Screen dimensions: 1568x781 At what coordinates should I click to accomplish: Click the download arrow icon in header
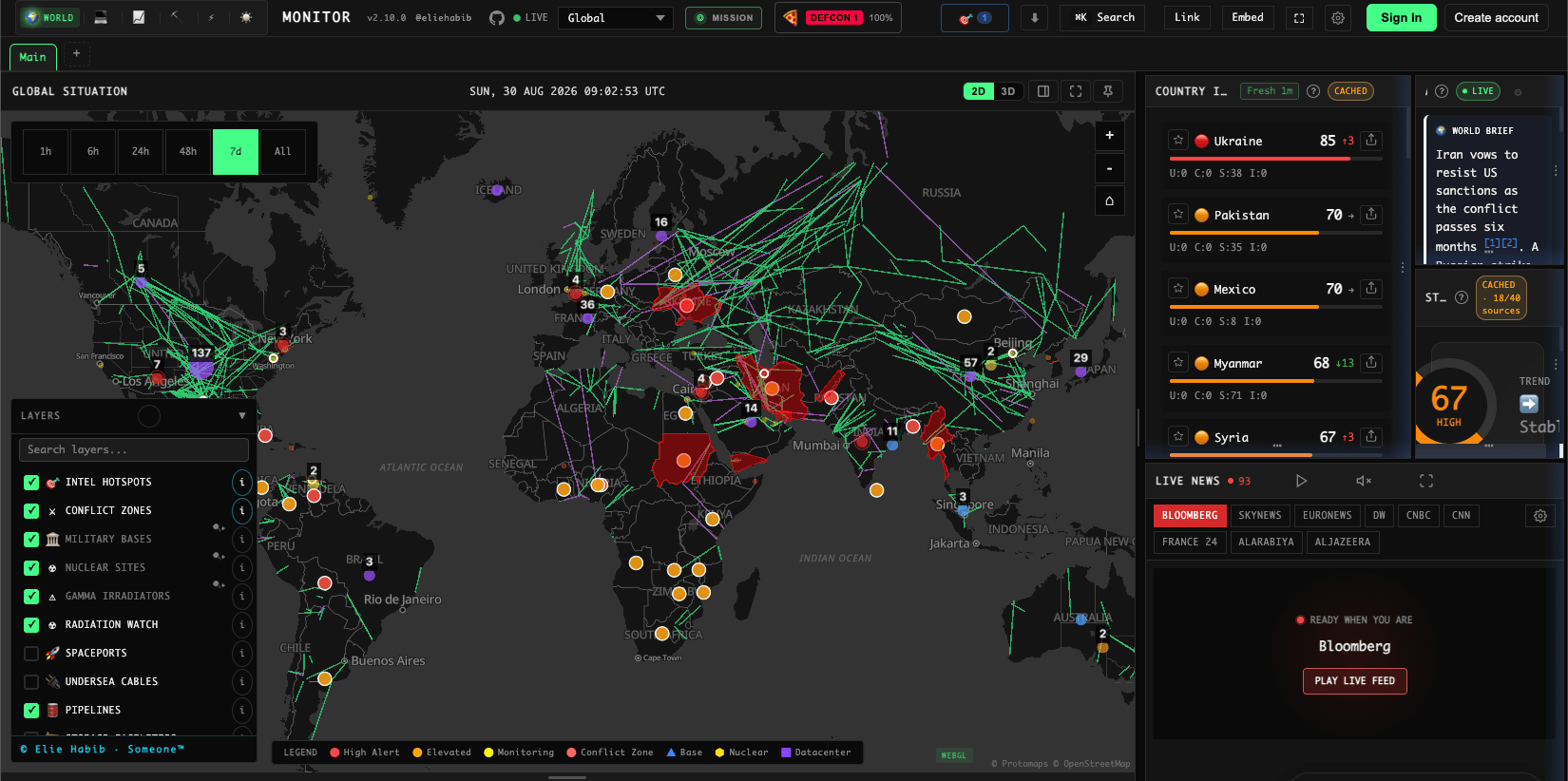[x=1035, y=18]
